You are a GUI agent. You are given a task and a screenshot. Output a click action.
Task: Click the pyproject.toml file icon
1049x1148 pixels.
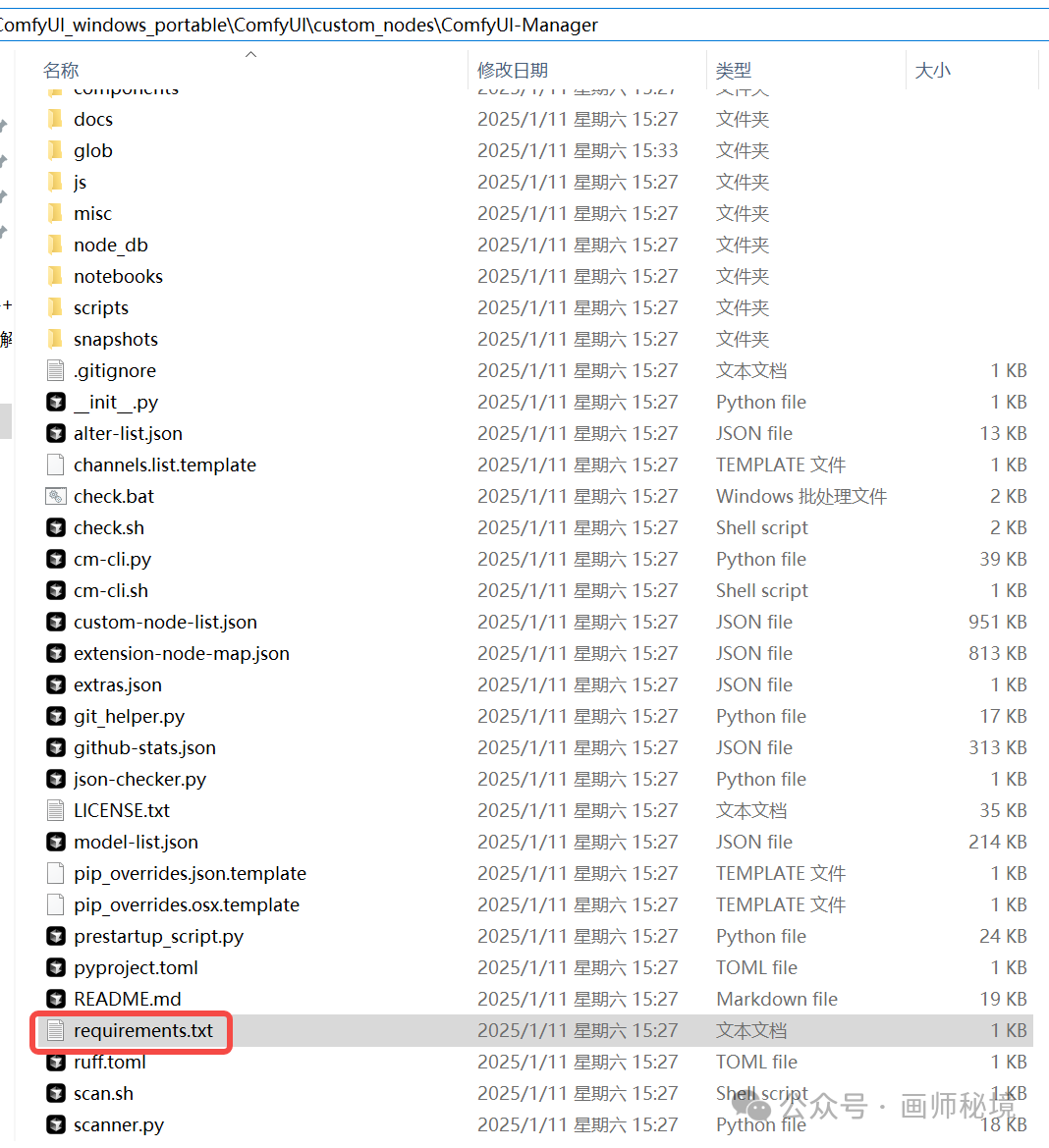pos(56,968)
